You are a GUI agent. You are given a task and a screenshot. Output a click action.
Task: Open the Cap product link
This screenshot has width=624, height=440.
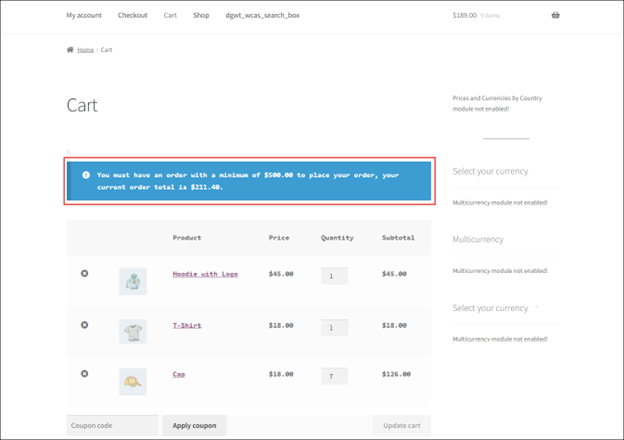coord(179,374)
